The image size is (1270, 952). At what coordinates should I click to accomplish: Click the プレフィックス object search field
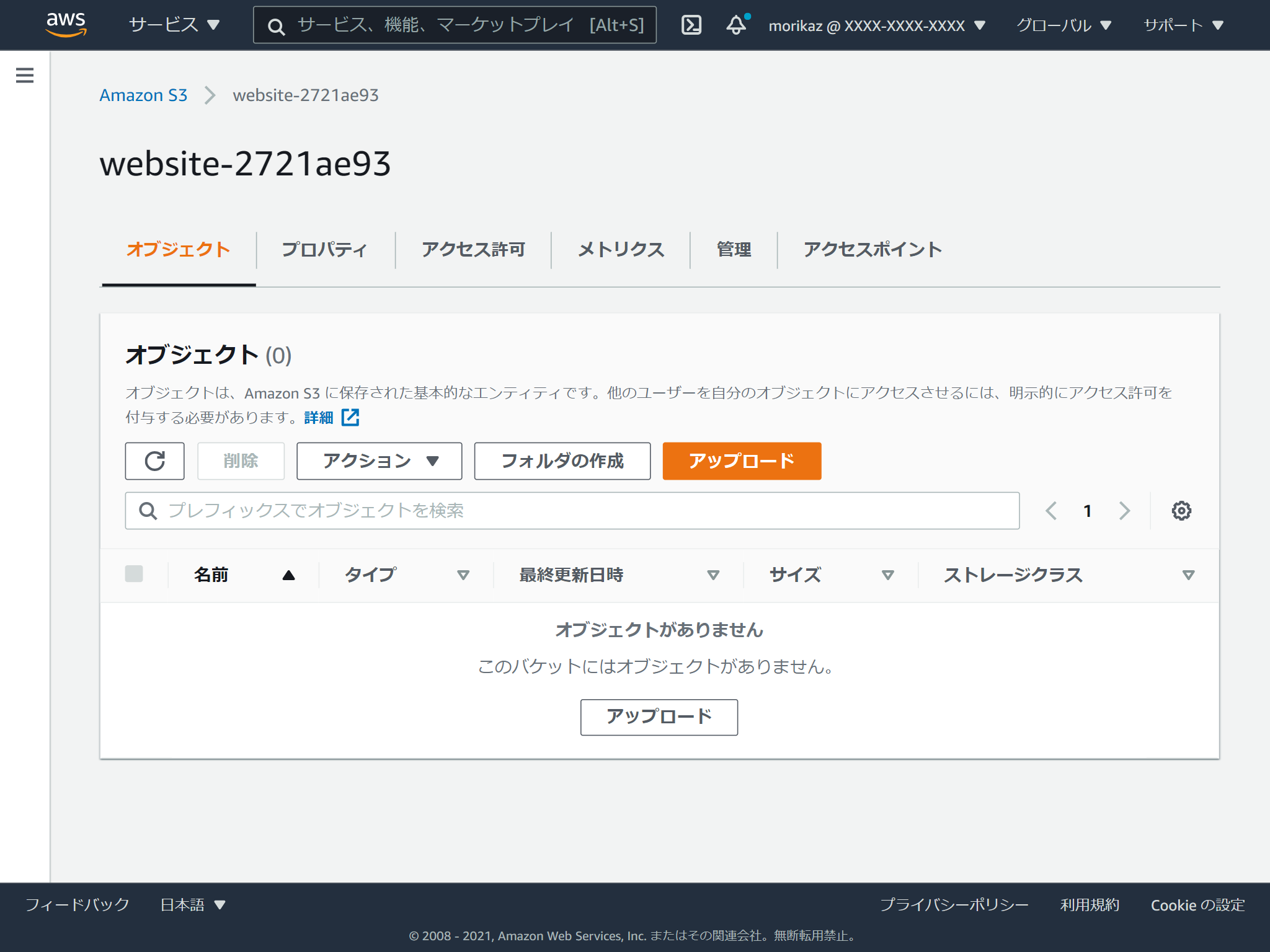tap(434, 510)
